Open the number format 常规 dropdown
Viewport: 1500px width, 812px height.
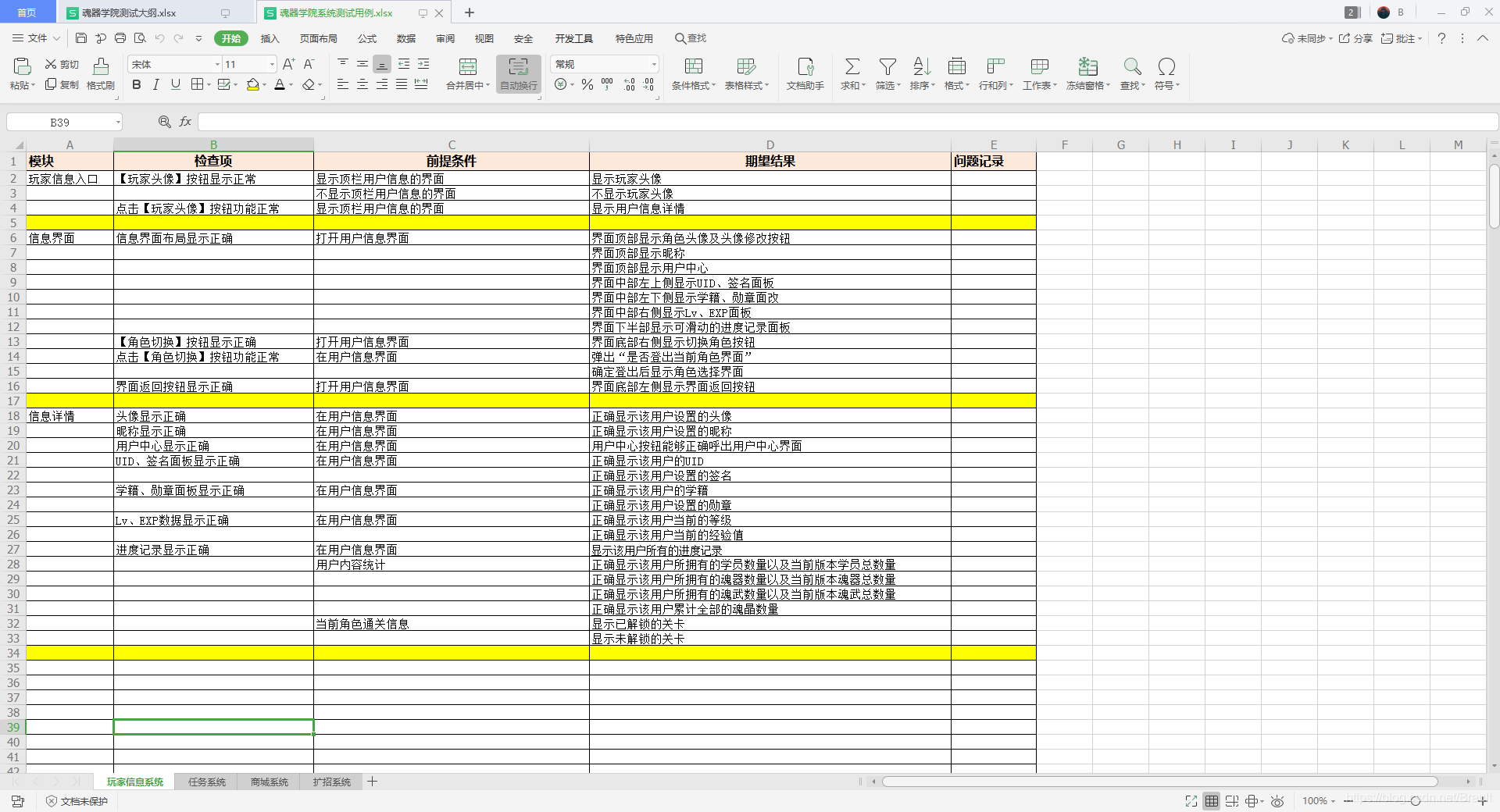pyautogui.click(x=654, y=64)
